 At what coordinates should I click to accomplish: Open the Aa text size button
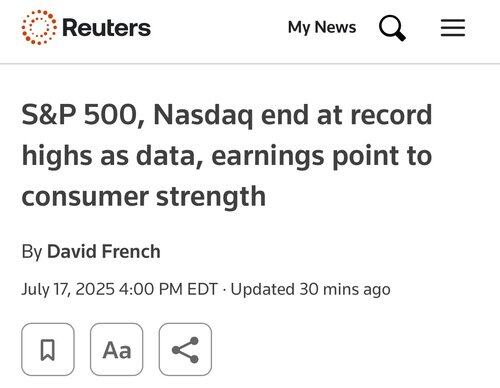(117, 349)
